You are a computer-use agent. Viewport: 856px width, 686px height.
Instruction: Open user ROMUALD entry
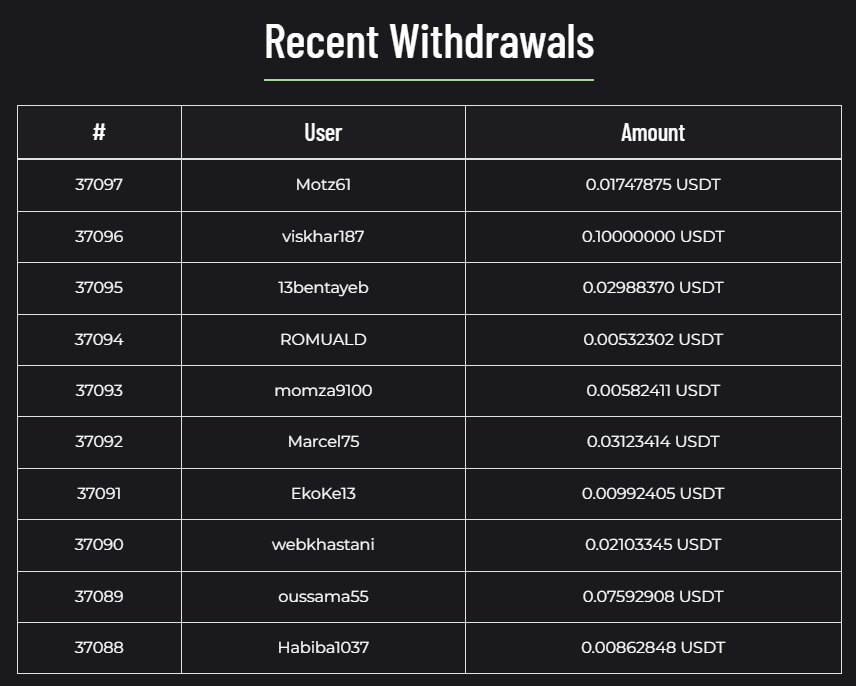point(323,340)
